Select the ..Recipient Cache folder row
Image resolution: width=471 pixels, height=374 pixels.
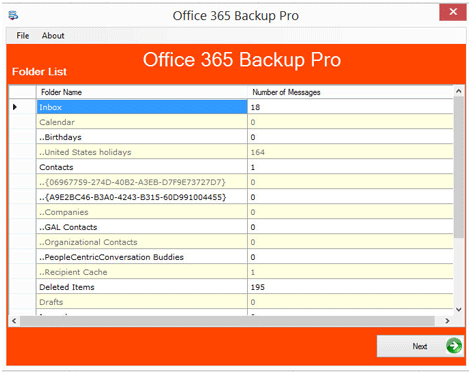click(x=142, y=272)
